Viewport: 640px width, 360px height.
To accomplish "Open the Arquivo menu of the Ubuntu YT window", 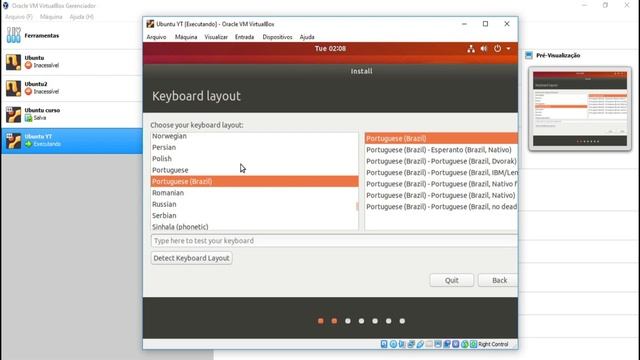I will [156, 37].
